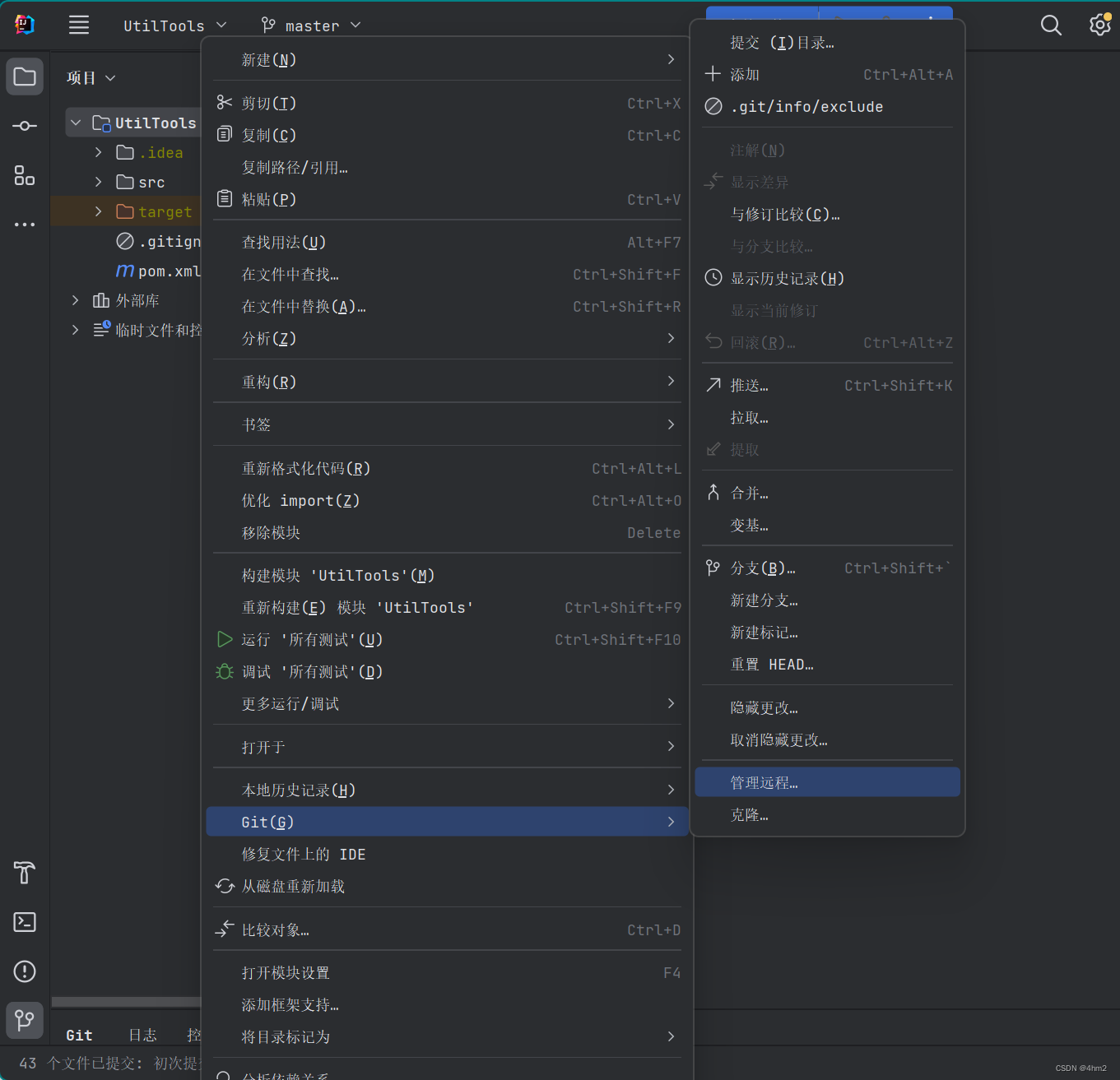Click the Search Everywhere magnifier icon

[x=1051, y=25]
